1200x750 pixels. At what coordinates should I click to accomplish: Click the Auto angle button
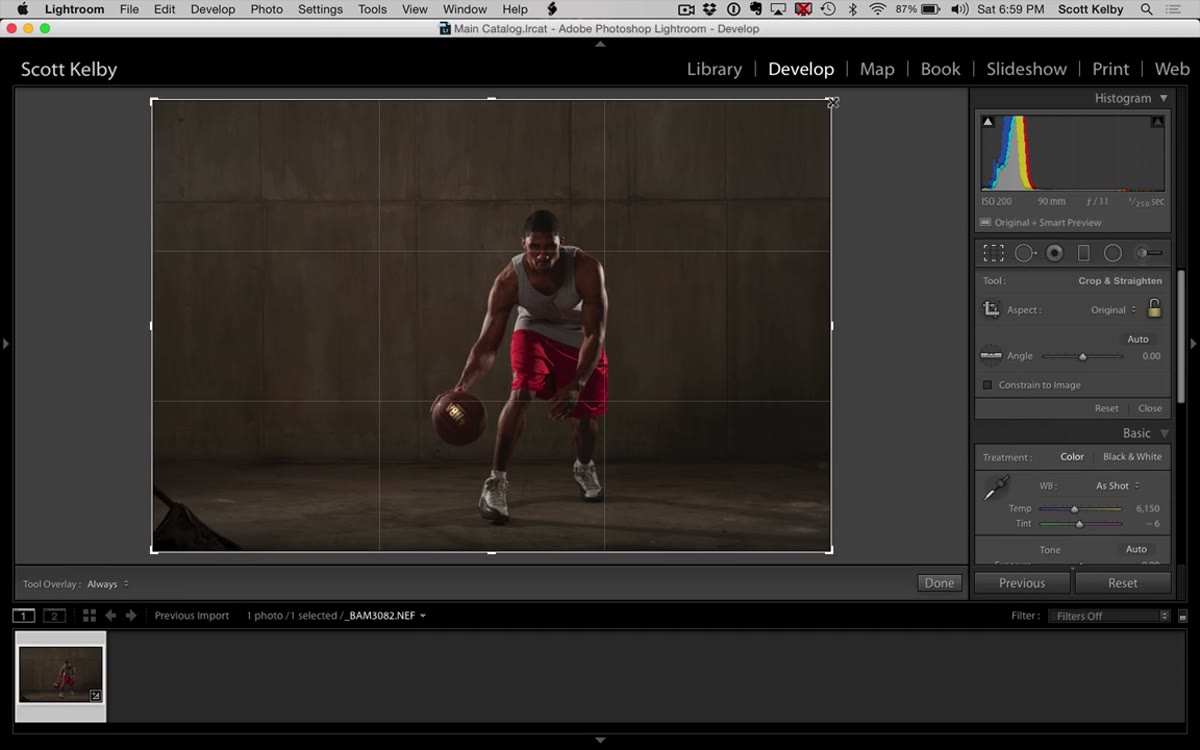pyautogui.click(x=1138, y=339)
